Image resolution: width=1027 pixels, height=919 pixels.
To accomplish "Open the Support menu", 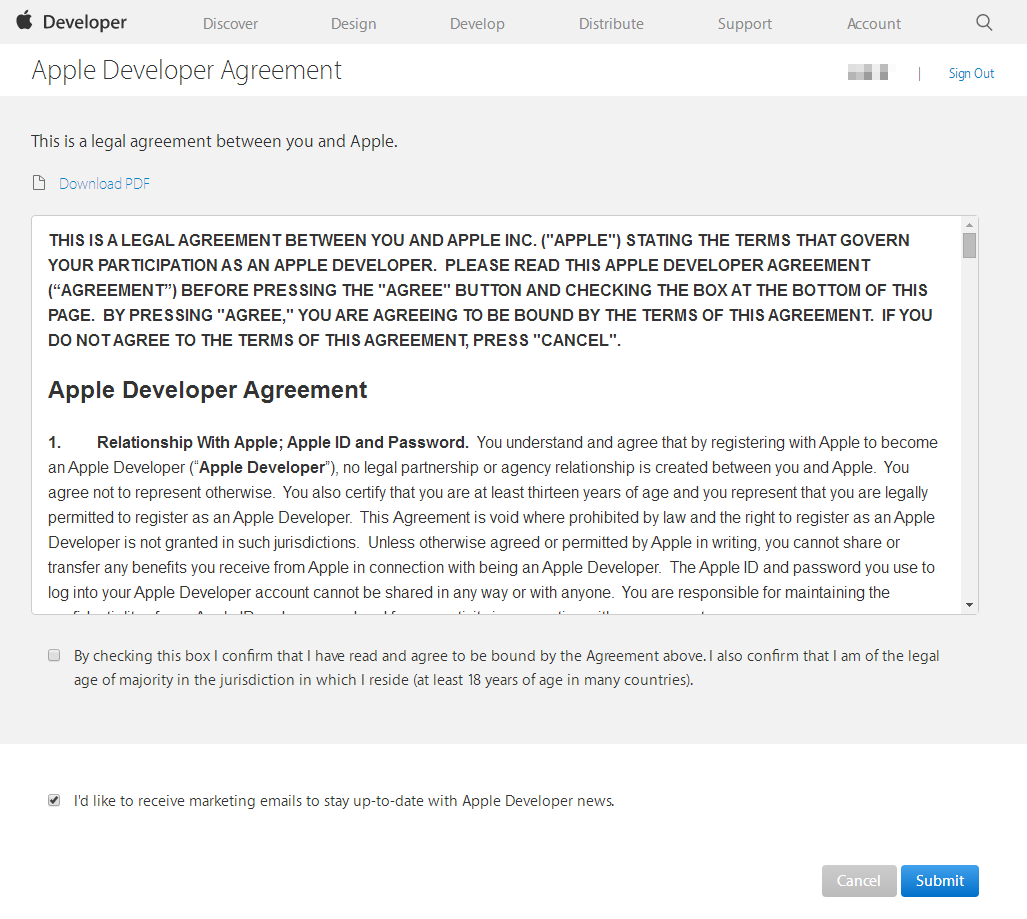I will (744, 22).
